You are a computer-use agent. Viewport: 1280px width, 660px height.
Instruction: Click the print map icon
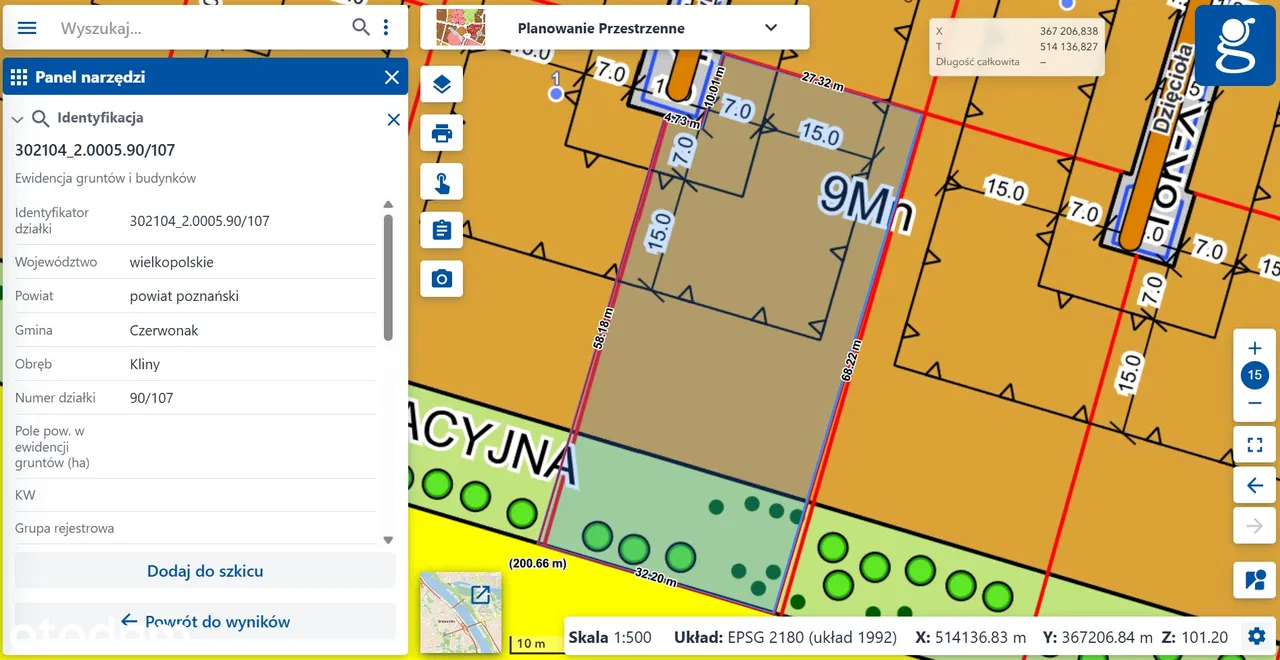pyautogui.click(x=441, y=132)
